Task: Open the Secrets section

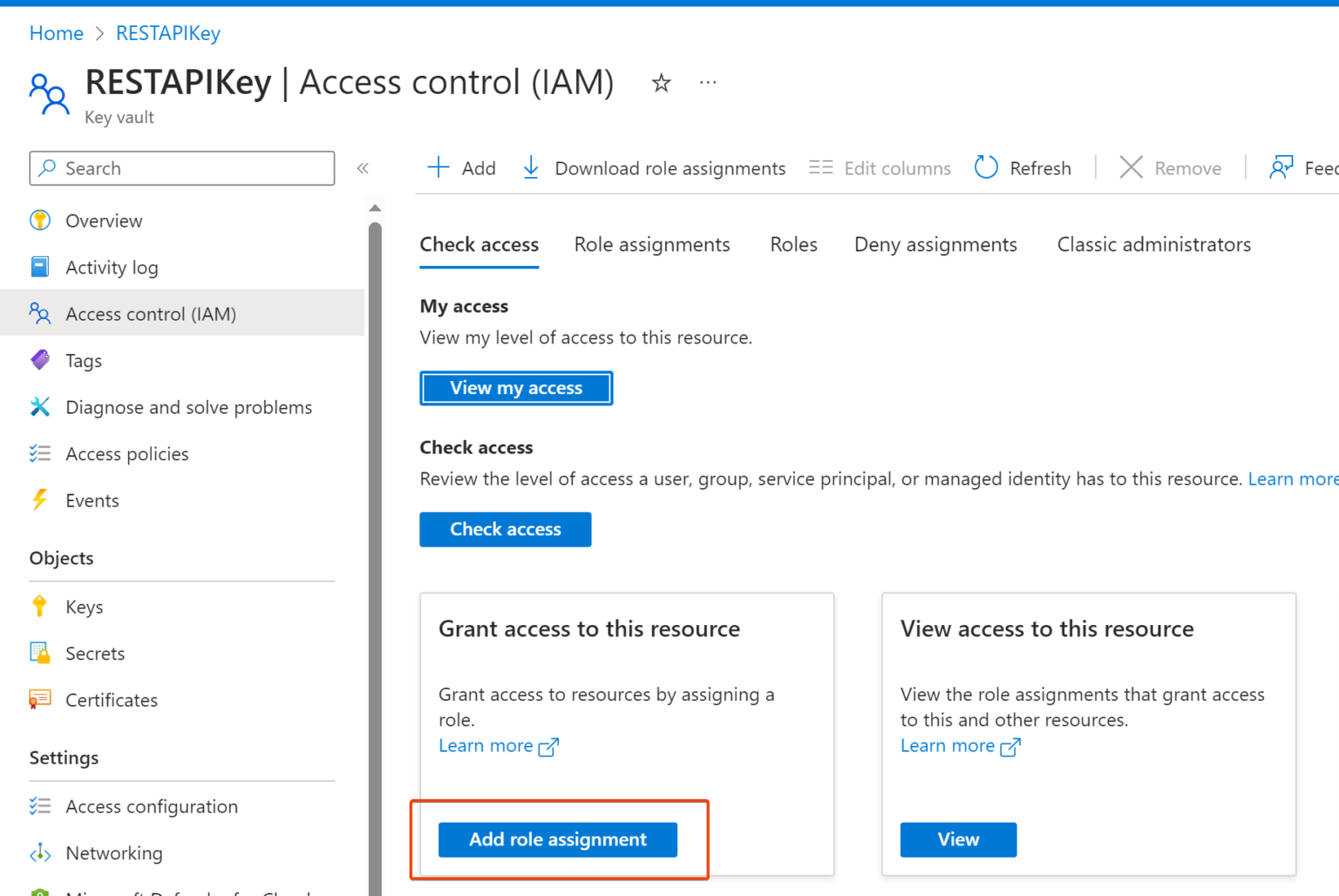Action: tap(95, 653)
